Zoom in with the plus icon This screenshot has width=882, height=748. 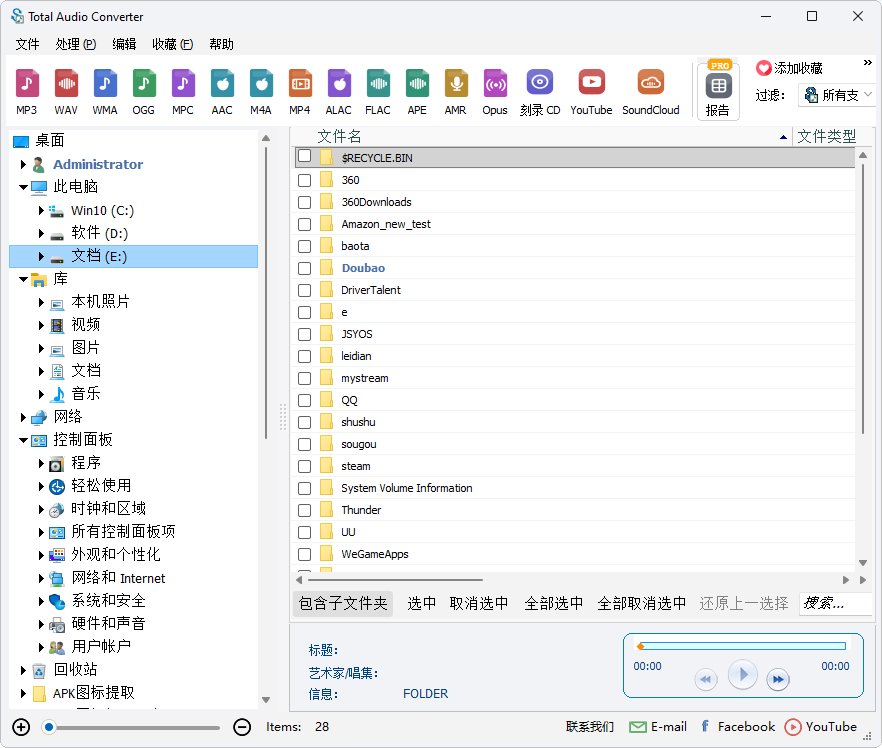(21, 727)
